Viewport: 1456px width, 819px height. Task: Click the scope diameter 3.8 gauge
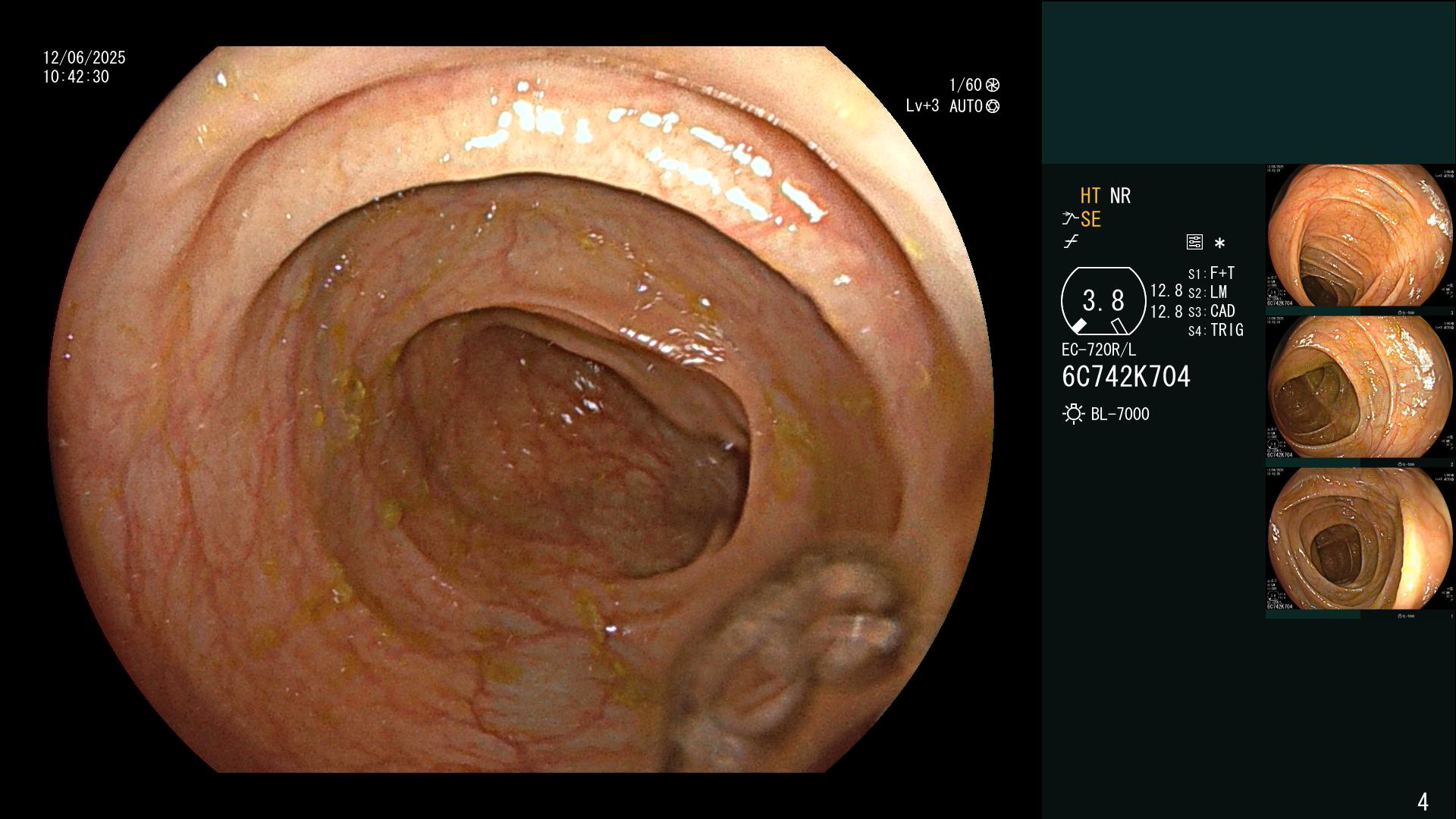(1103, 301)
